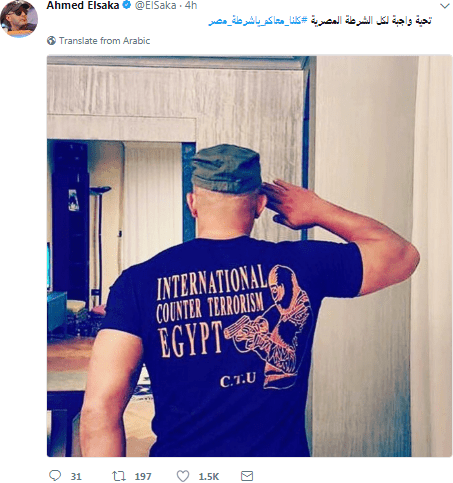Click the black Arabic tweet text
Screen dimensions: 453x483
[x=371, y=21]
